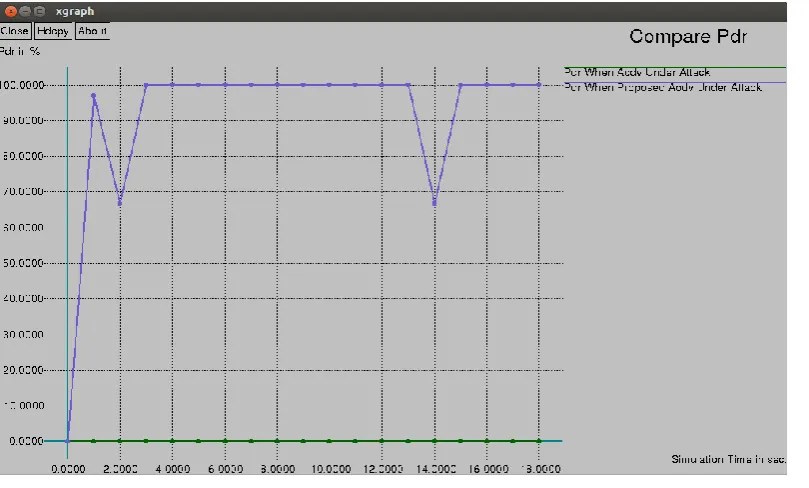This screenshot has height=488, width=809.
Task: Click the window maximize icon
Action: [x=39, y=11]
